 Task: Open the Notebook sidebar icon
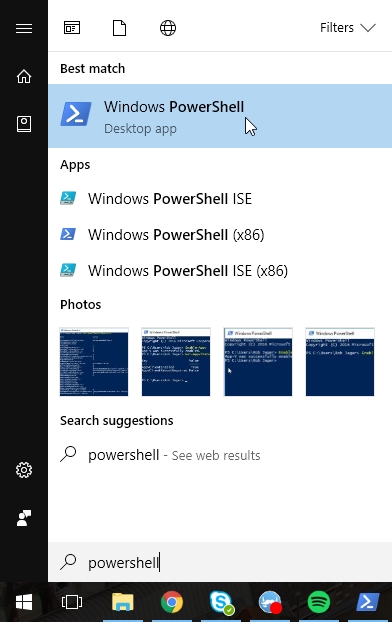point(24,124)
